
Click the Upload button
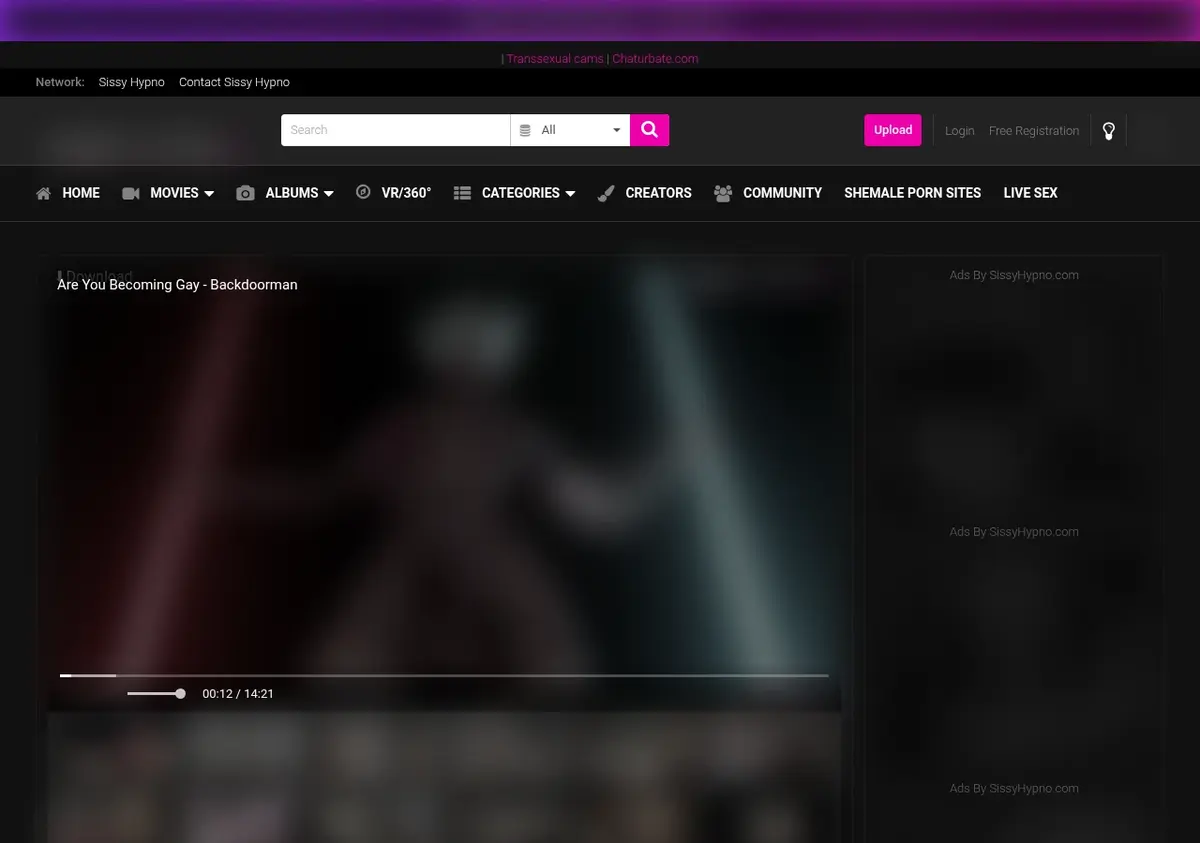click(893, 130)
